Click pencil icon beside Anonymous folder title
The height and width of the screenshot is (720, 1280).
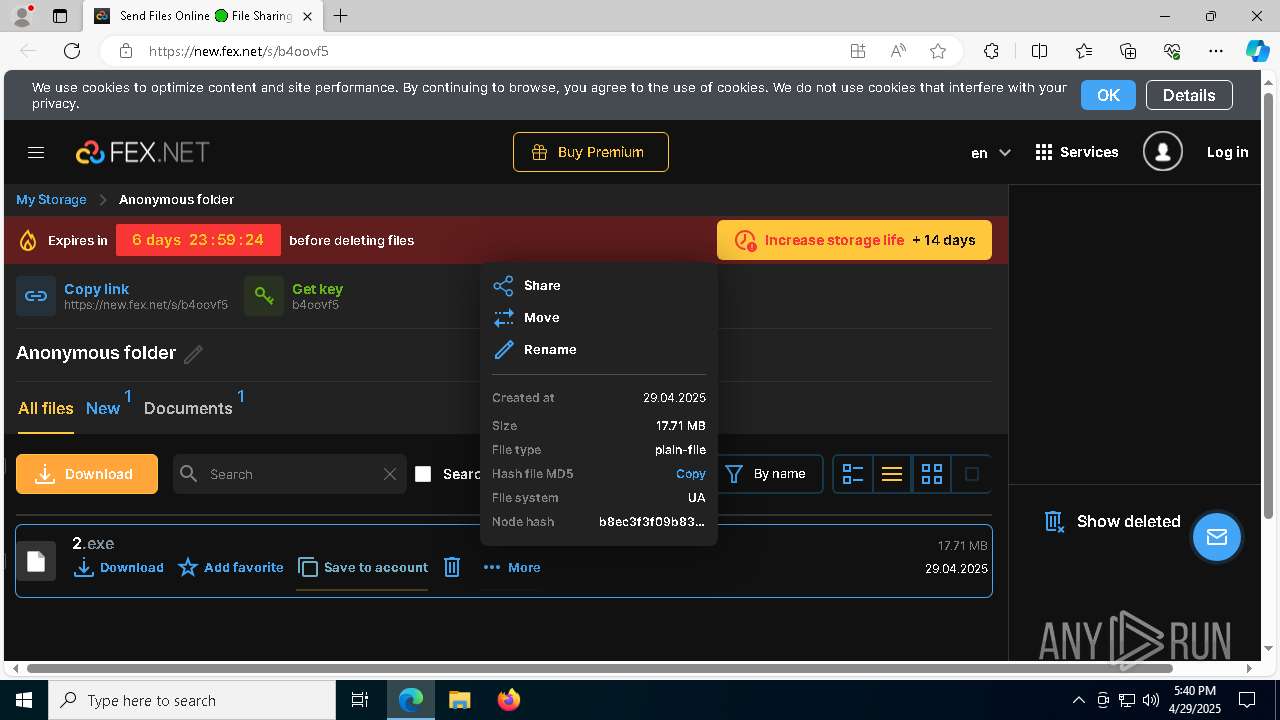click(x=193, y=354)
